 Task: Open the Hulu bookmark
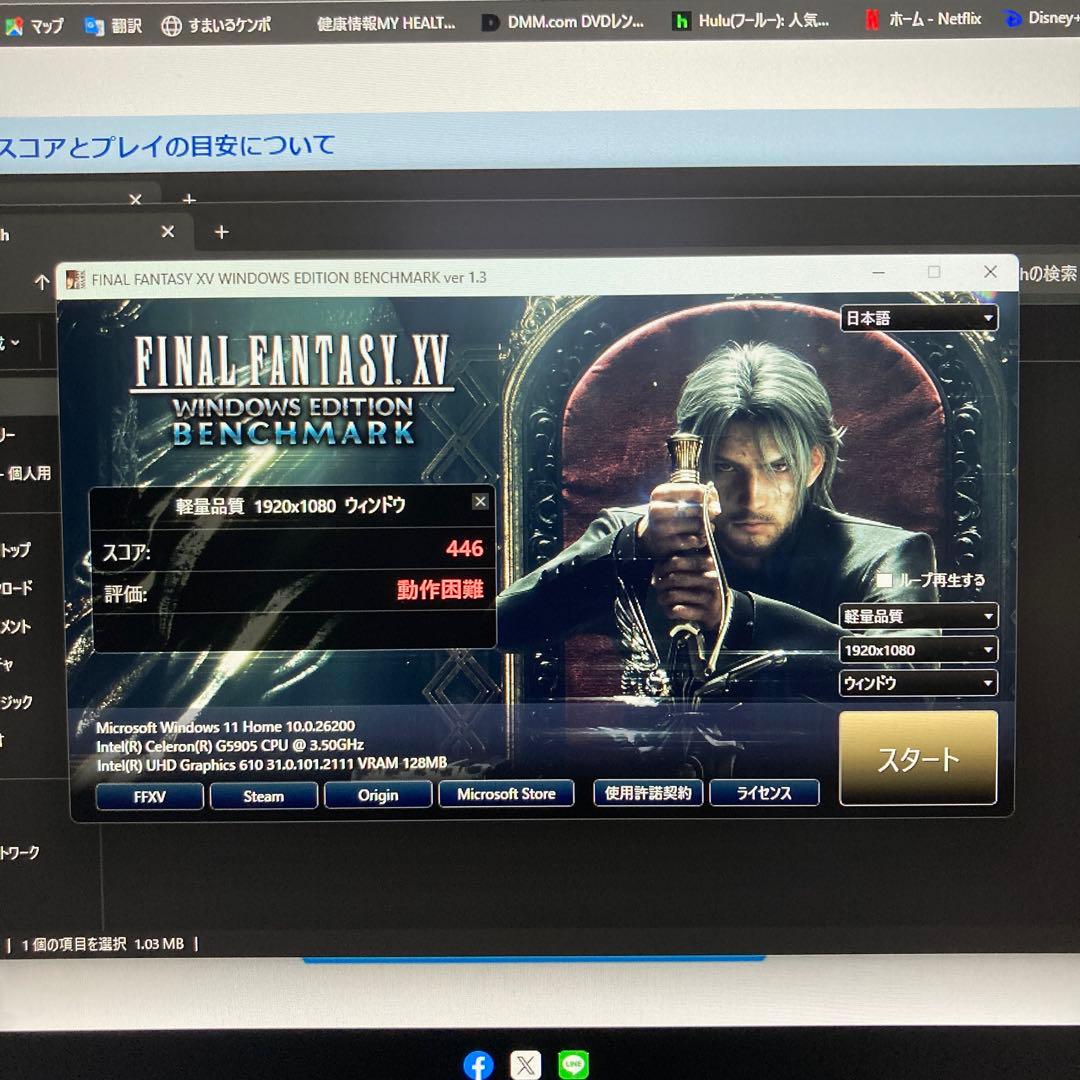pos(750,20)
